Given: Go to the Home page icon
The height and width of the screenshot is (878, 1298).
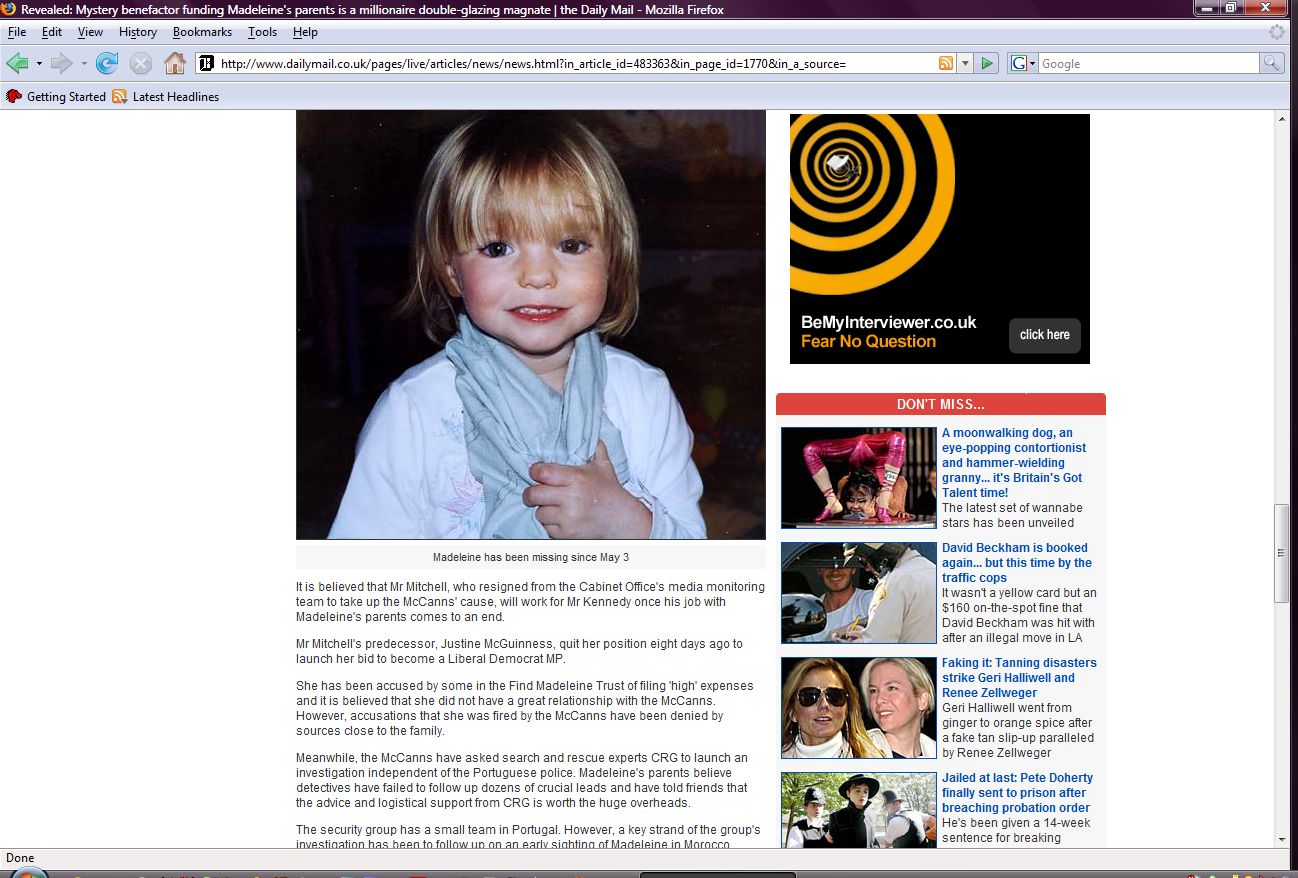Looking at the screenshot, I should click(175, 64).
